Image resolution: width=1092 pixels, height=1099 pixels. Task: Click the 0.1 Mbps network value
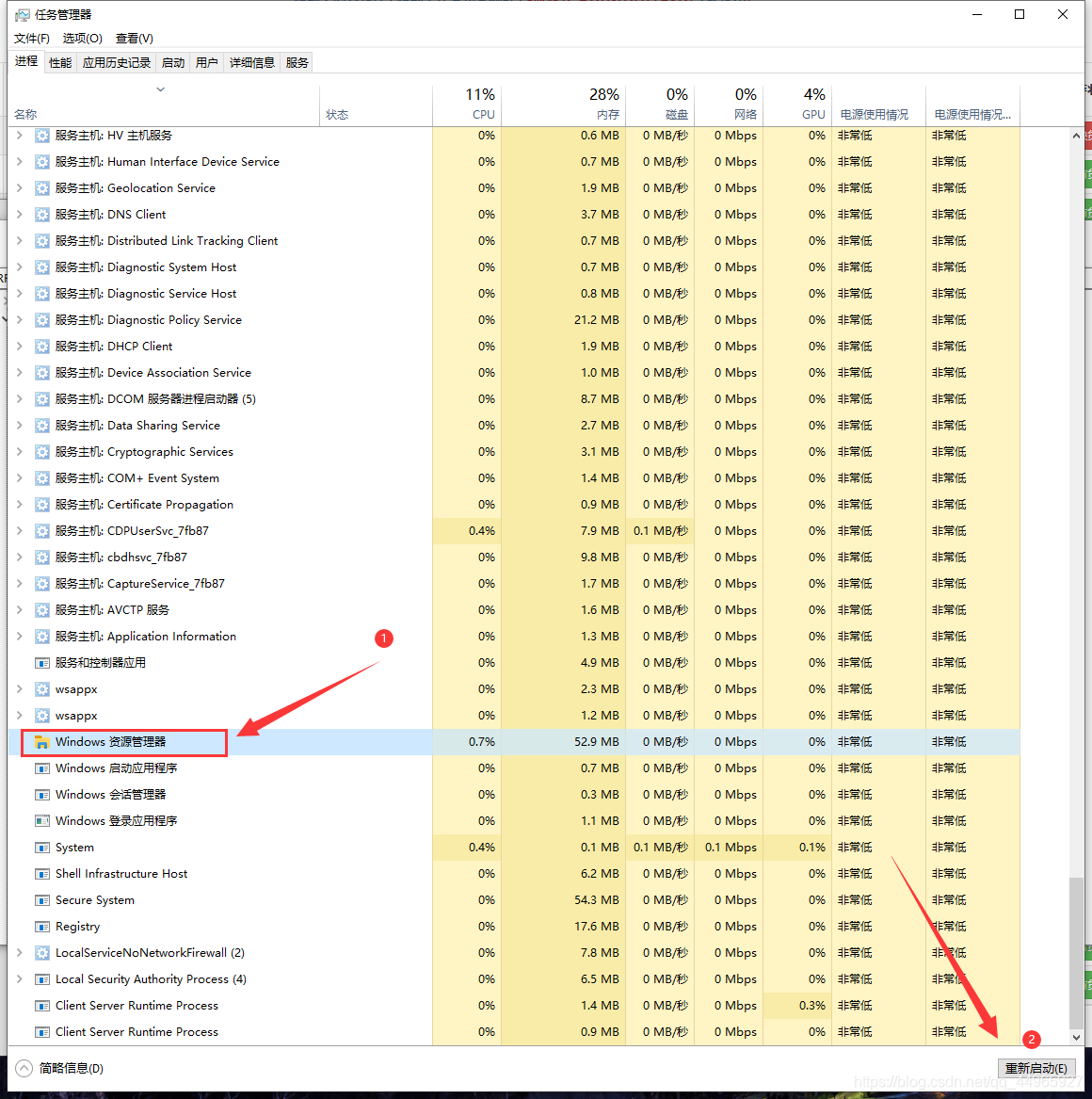(x=731, y=848)
